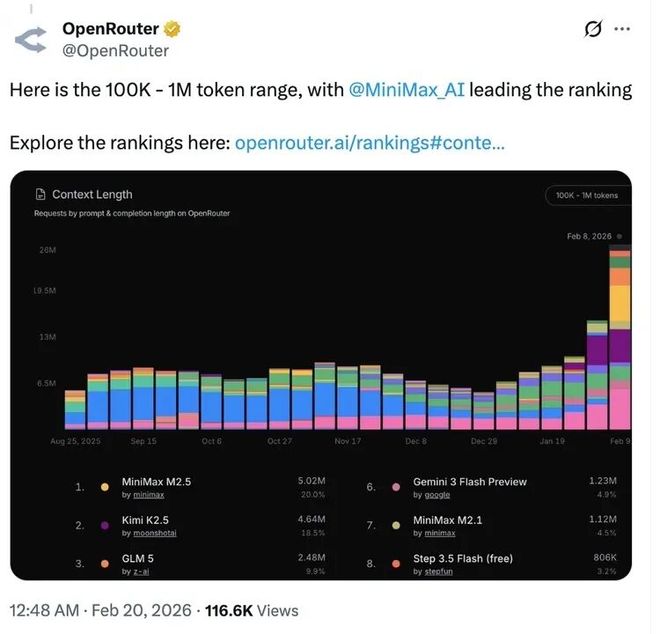Open the openrouter.ai/rankings link
This screenshot has height=634, width=660.
click(368, 143)
